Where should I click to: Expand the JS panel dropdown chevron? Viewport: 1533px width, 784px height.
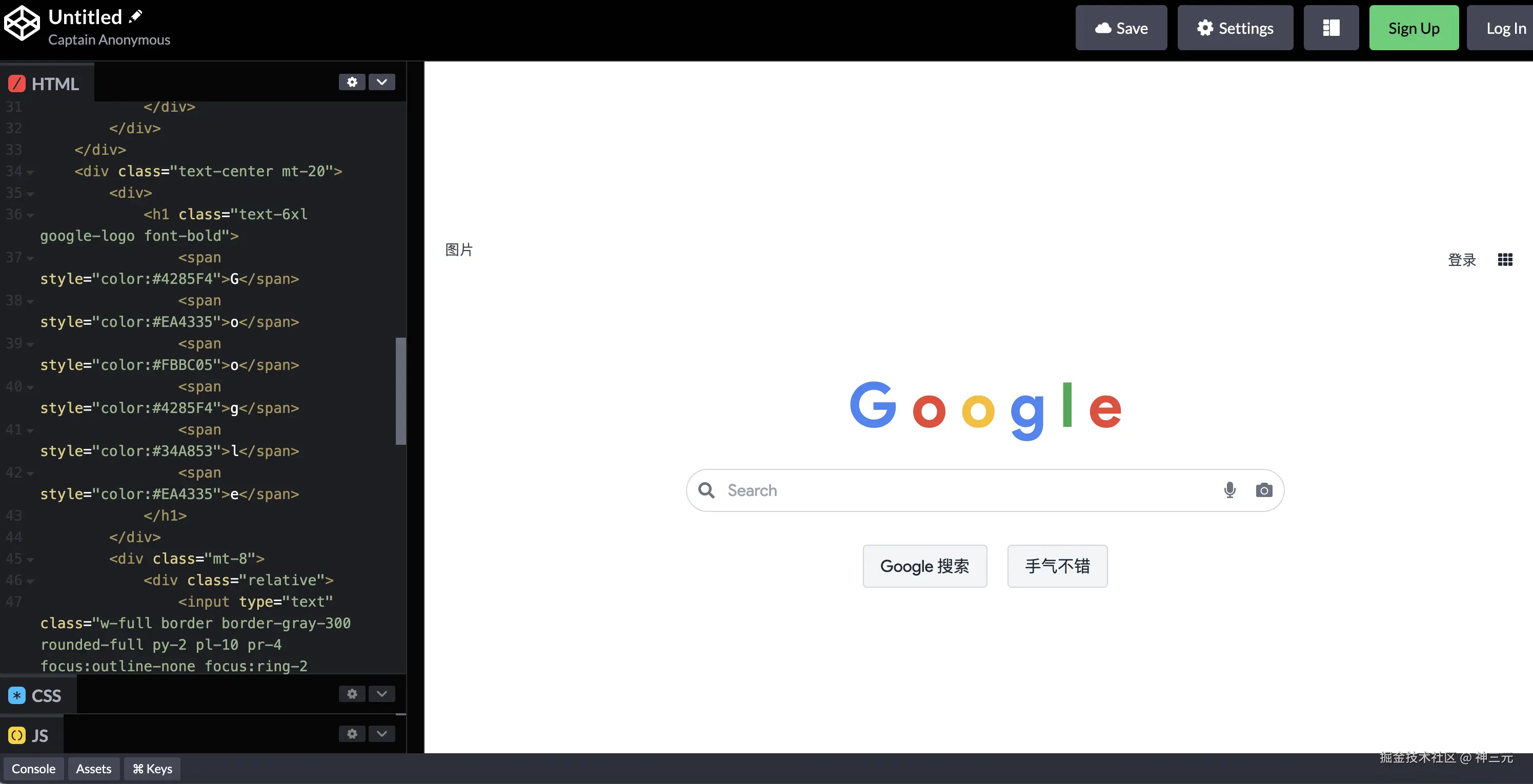(381, 733)
